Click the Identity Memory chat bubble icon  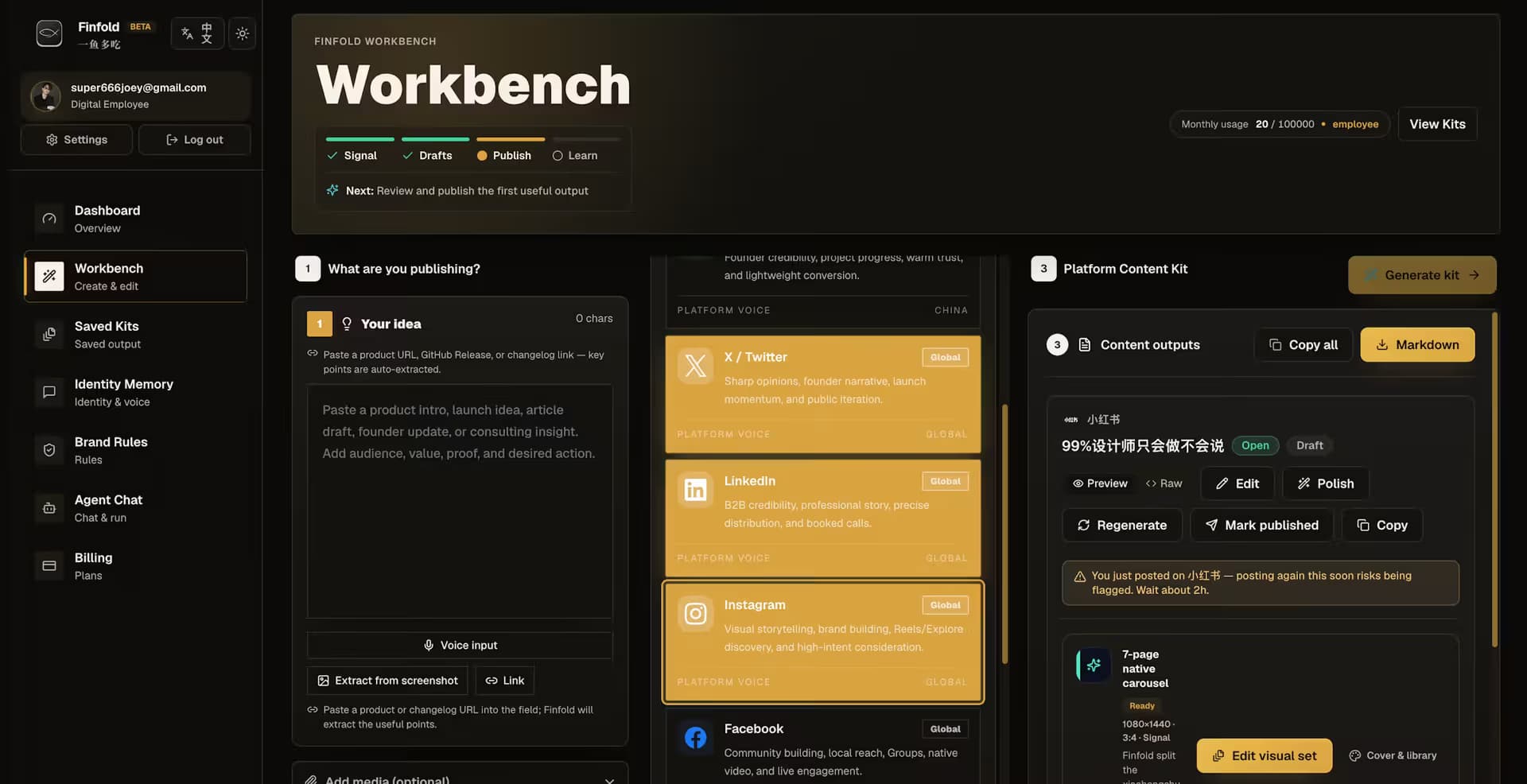(x=49, y=392)
